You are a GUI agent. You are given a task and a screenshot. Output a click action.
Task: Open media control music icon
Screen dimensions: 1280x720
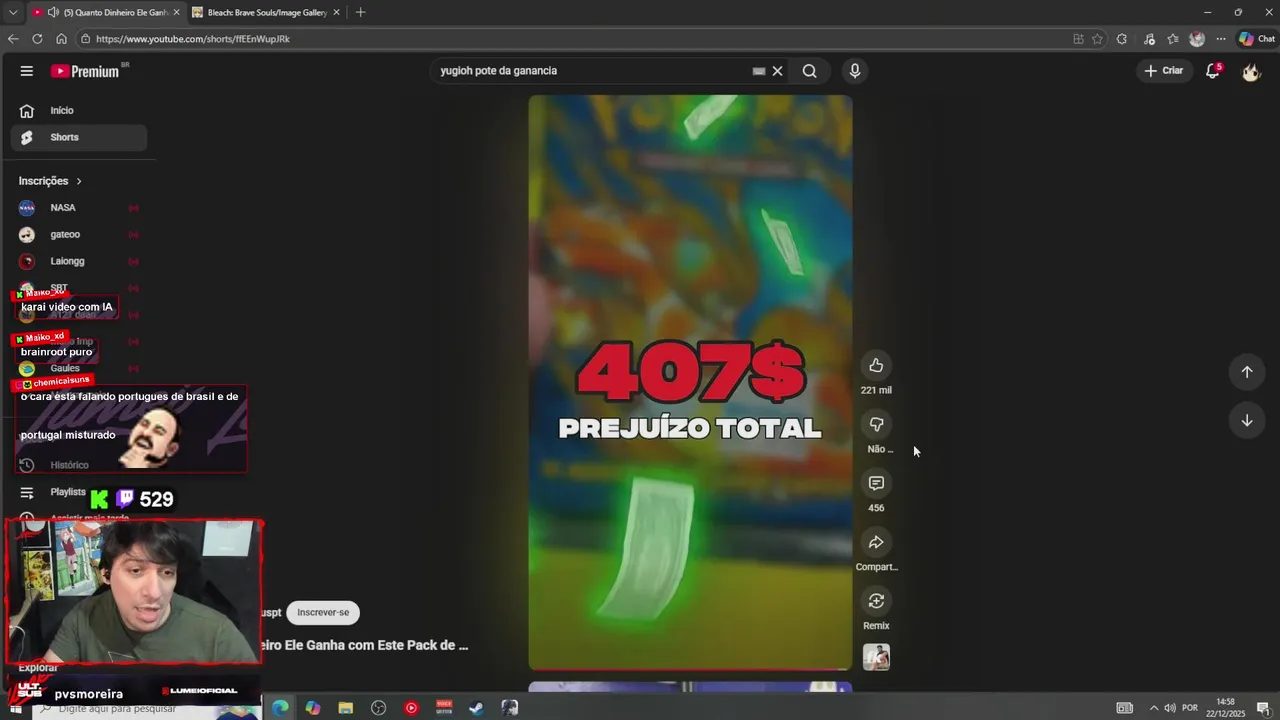[1149, 39]
